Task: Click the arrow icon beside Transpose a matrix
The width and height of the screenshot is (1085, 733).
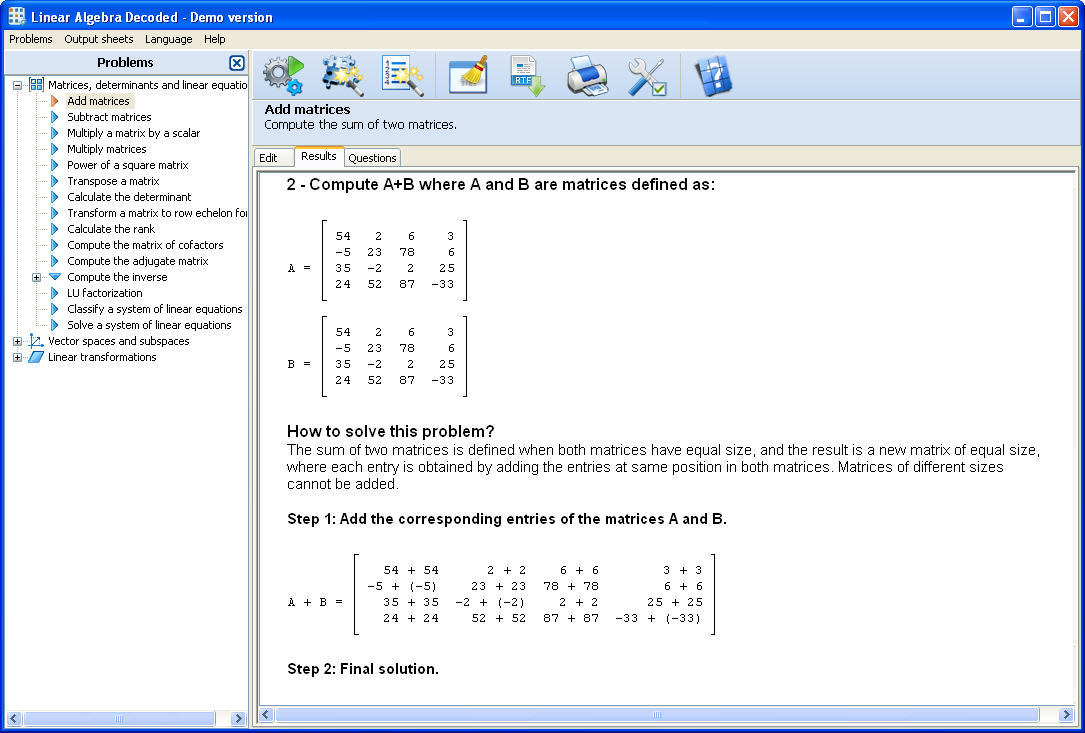Action: [x=55, y=181]
